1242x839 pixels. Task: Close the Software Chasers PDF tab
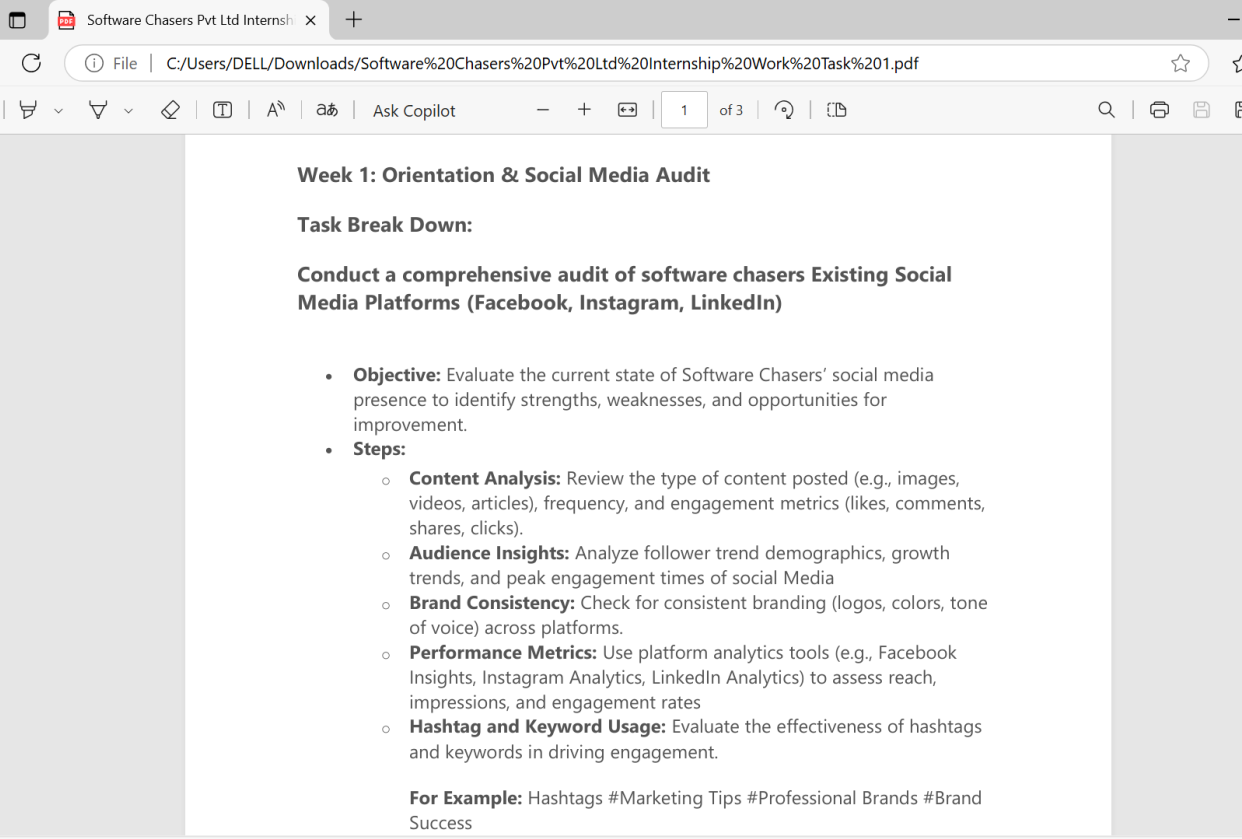[x=311, y=20]
